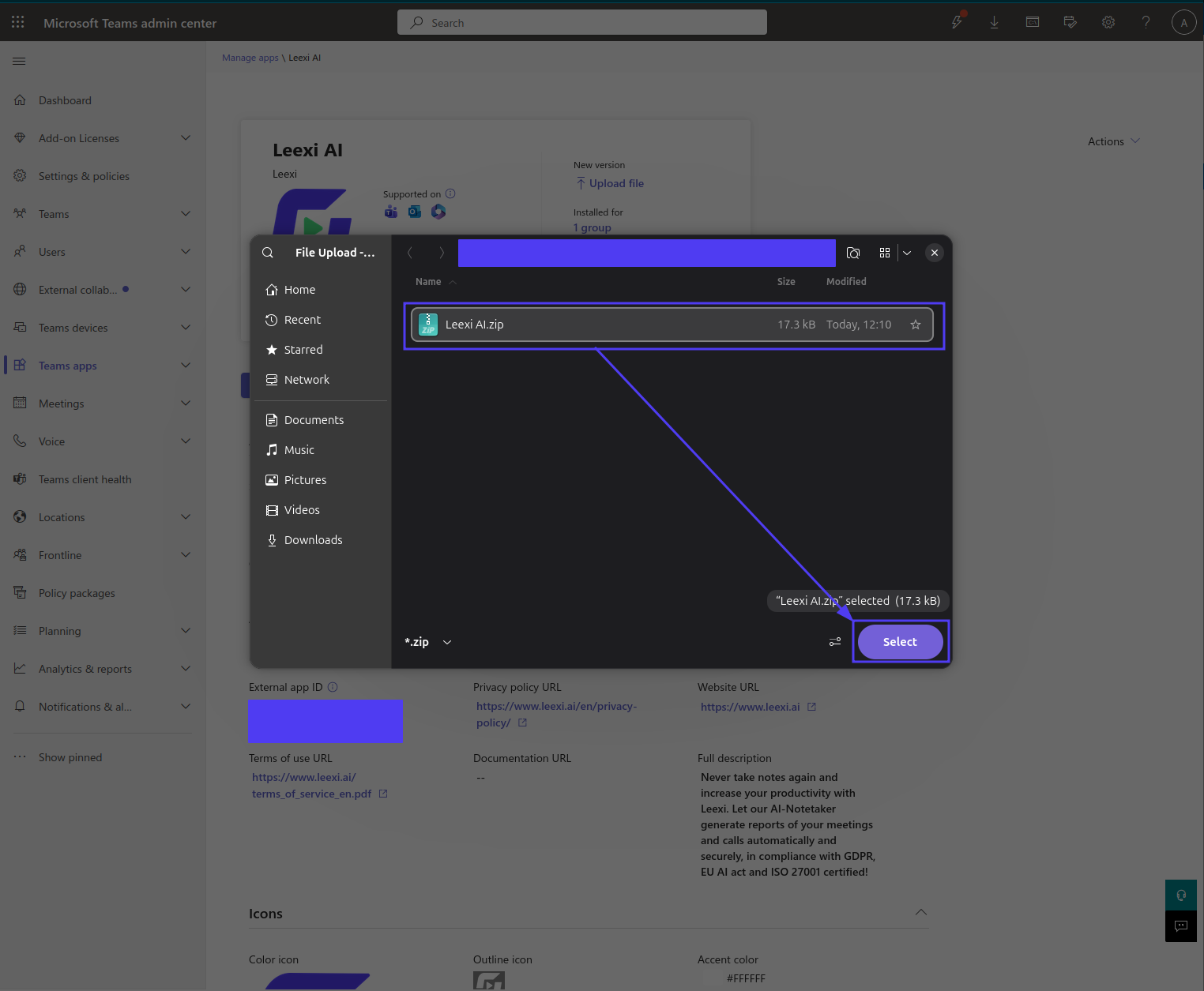The width and height of the screenshot is (1204, 991).
Task: Click the download icon in header
Action: (995, 22)
